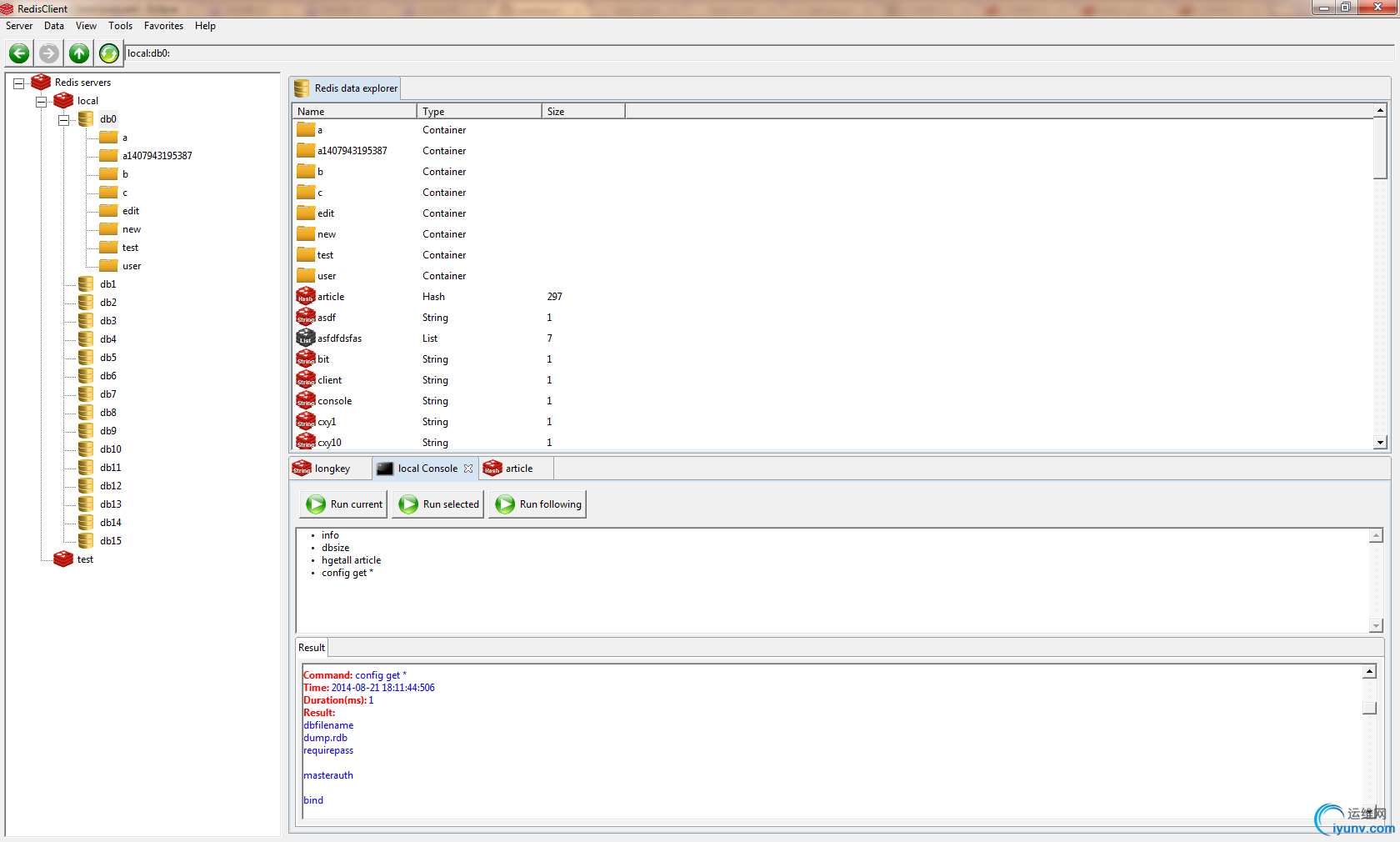Viewport: 1400px width, 842px height.
Task: Select the 'hgetall article' command line
Action: point(352,560)
